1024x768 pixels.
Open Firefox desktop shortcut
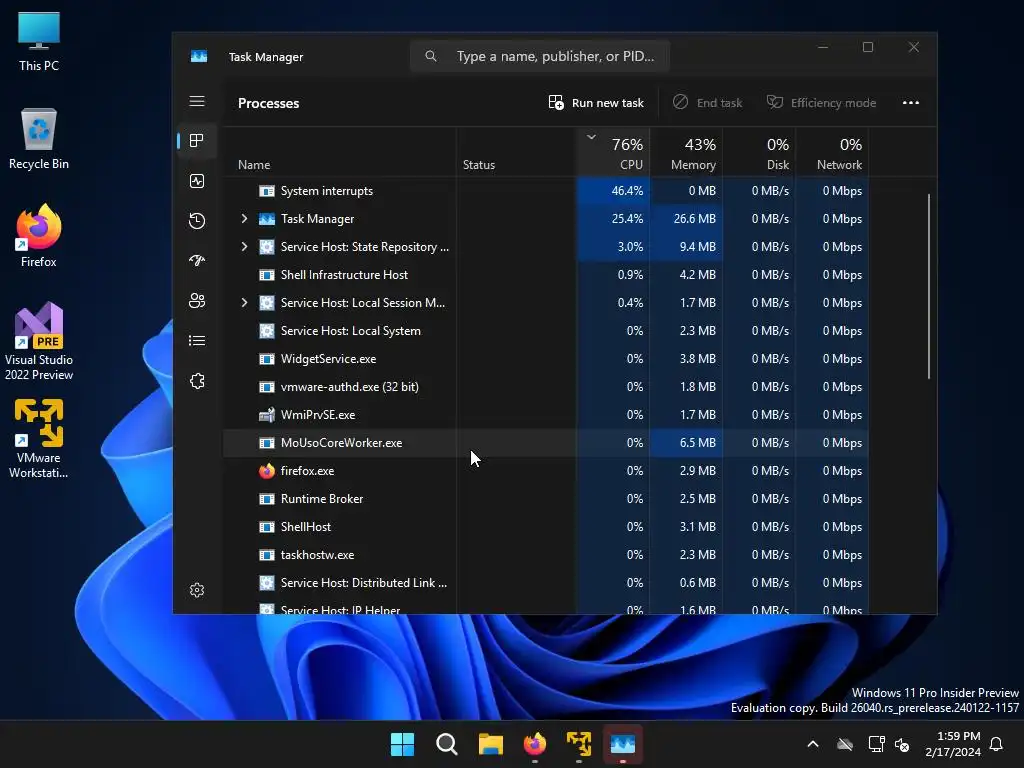pos(39,236)
